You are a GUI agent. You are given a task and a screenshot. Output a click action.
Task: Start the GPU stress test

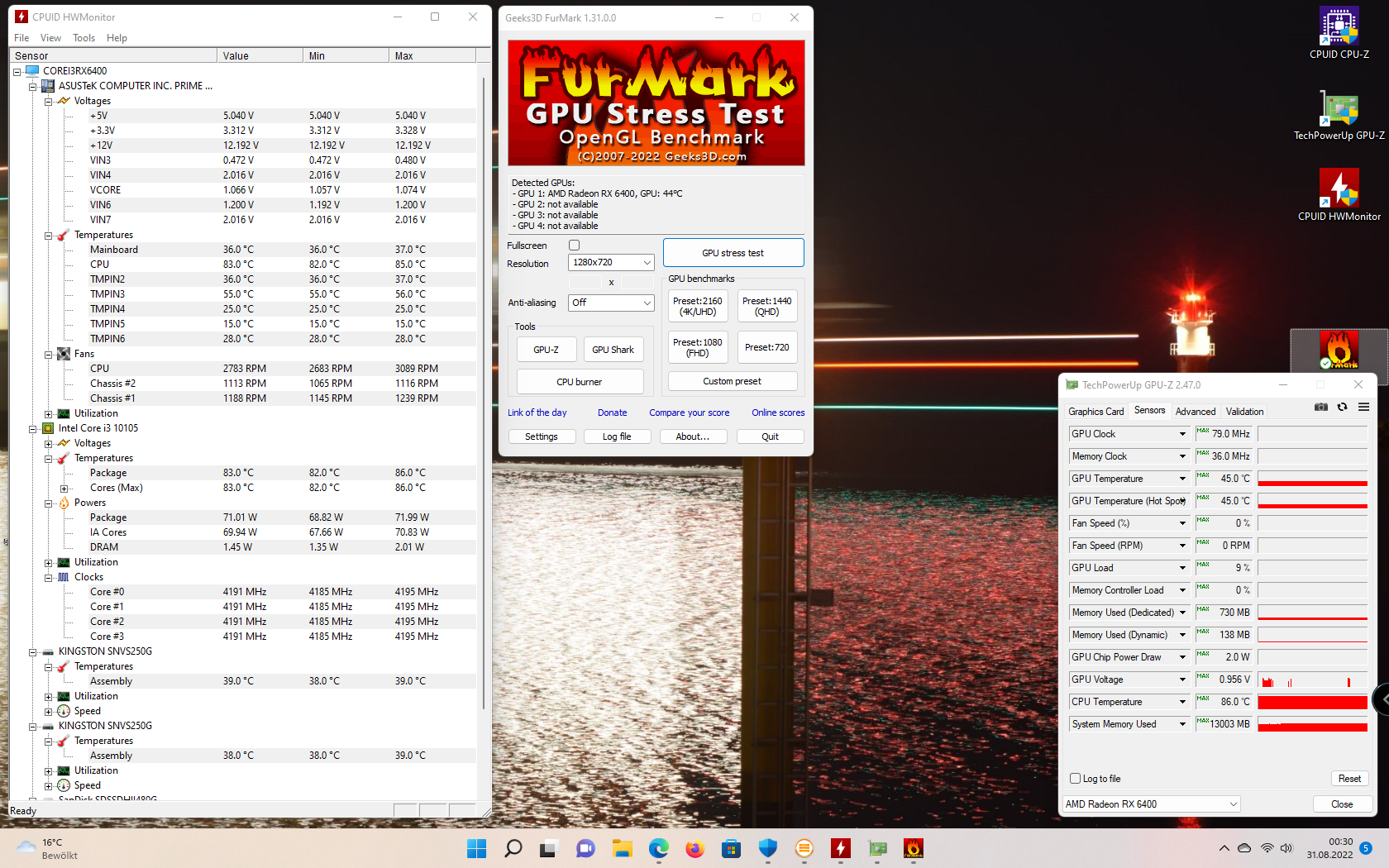[x=733, y=253]
